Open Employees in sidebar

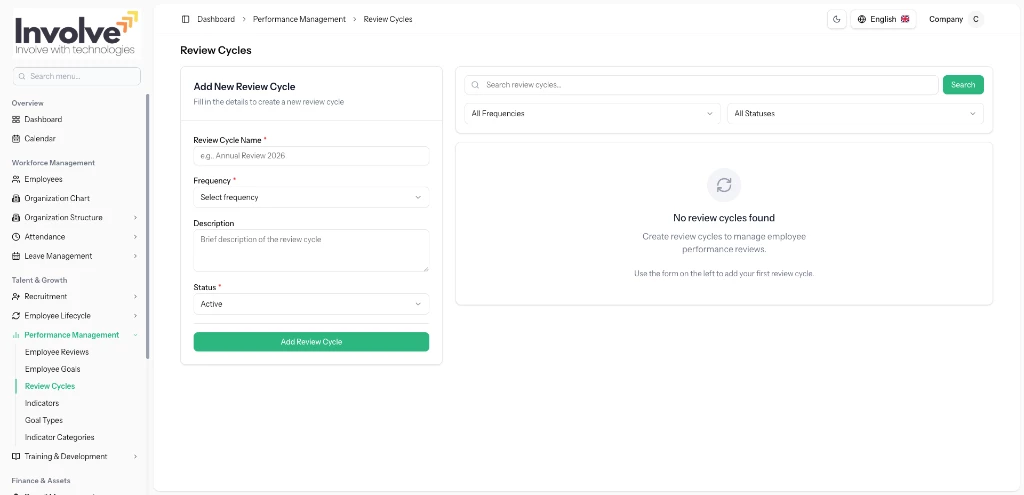[x=43, y=179]
